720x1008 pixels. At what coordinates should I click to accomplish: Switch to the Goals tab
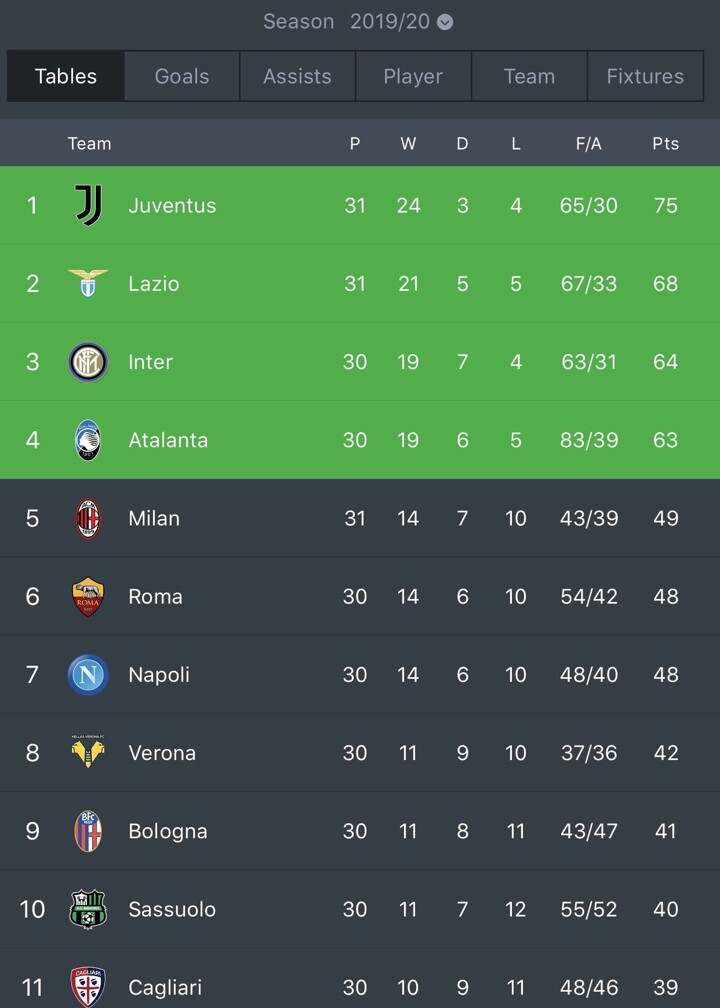point(182,76)
